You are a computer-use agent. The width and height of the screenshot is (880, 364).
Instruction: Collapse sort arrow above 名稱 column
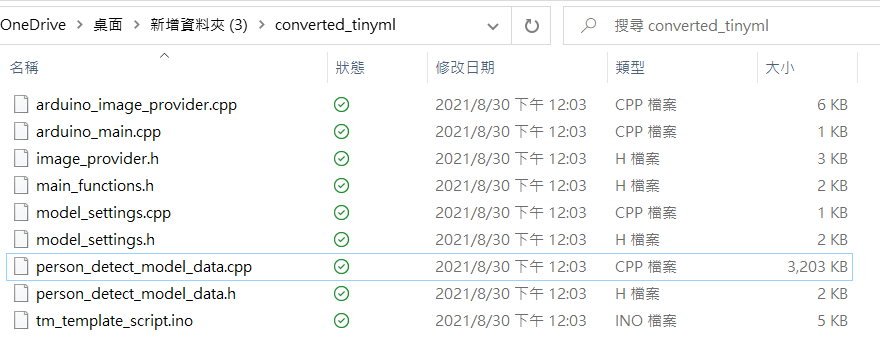coord(164,55)
